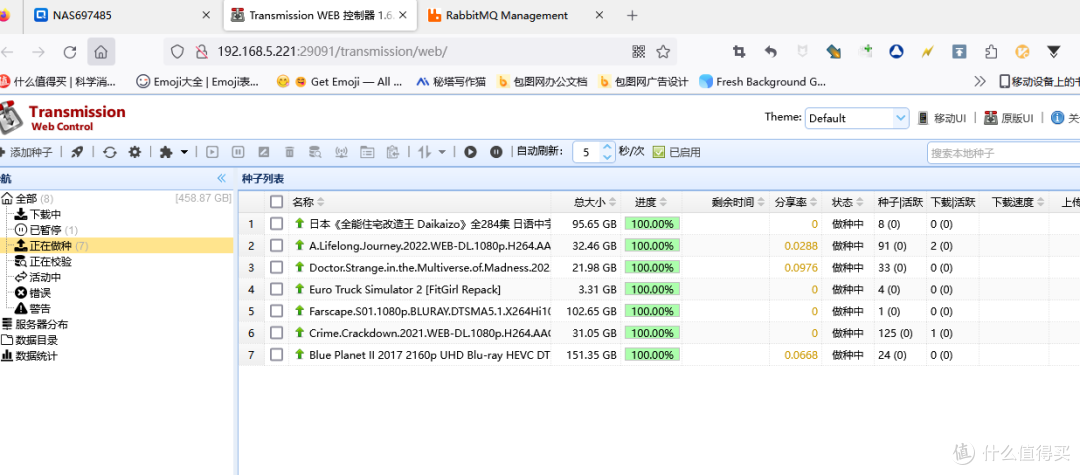Click the database search toolbar icon

click(315, 152)
